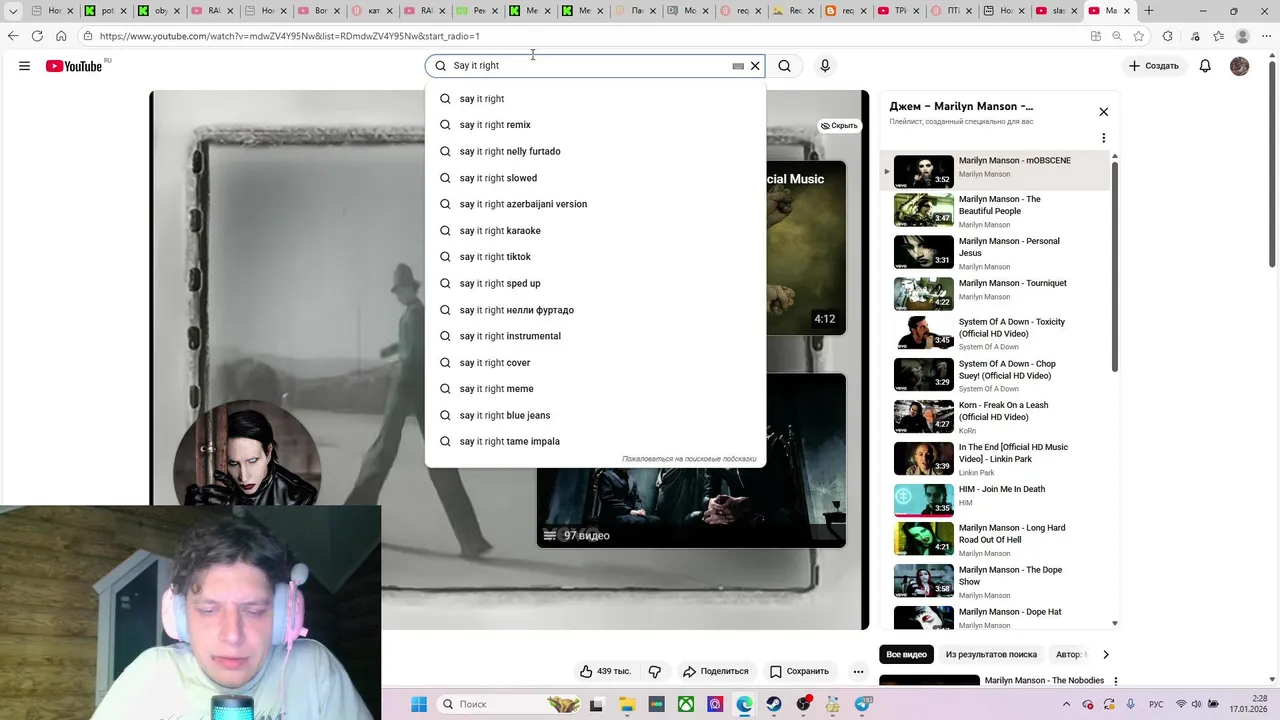Open the tab search dropdown arrow
1280x720 pixels.
pos(13,11)
